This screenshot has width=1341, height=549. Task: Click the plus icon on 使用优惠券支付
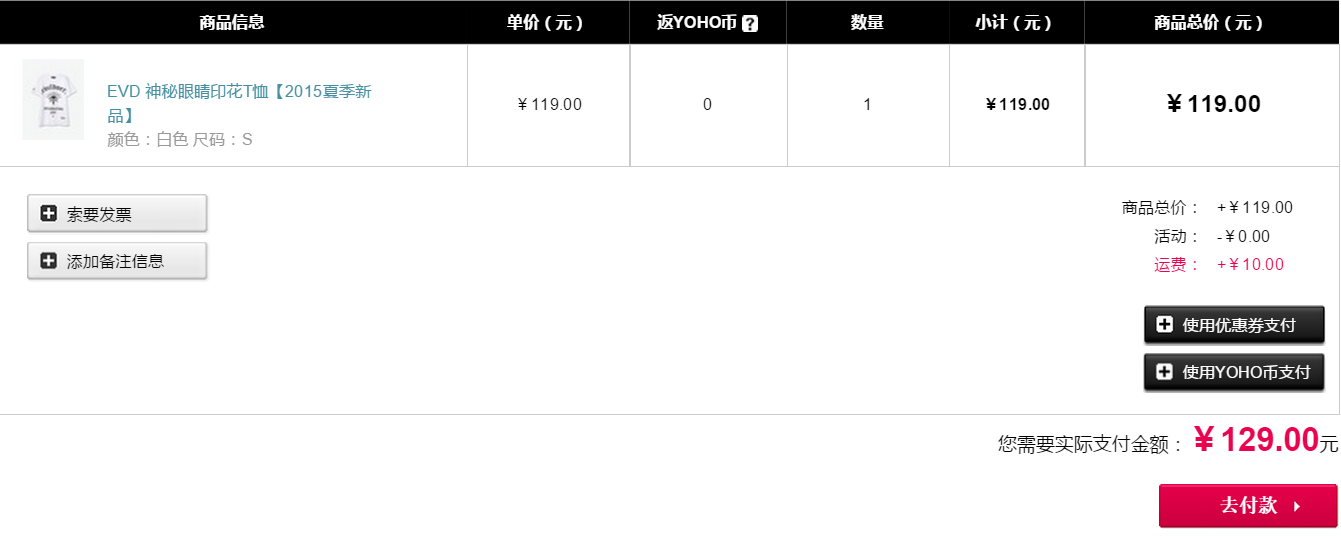click(x=1164, y=324)
